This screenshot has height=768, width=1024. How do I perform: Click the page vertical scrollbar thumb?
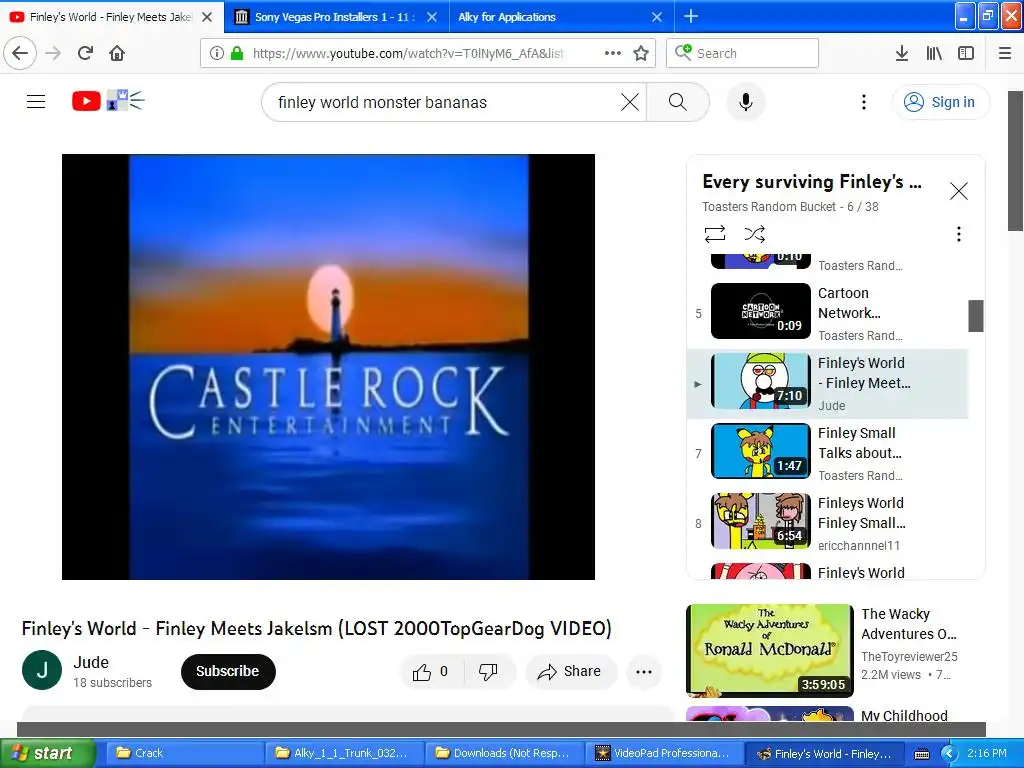(1016, 161)
